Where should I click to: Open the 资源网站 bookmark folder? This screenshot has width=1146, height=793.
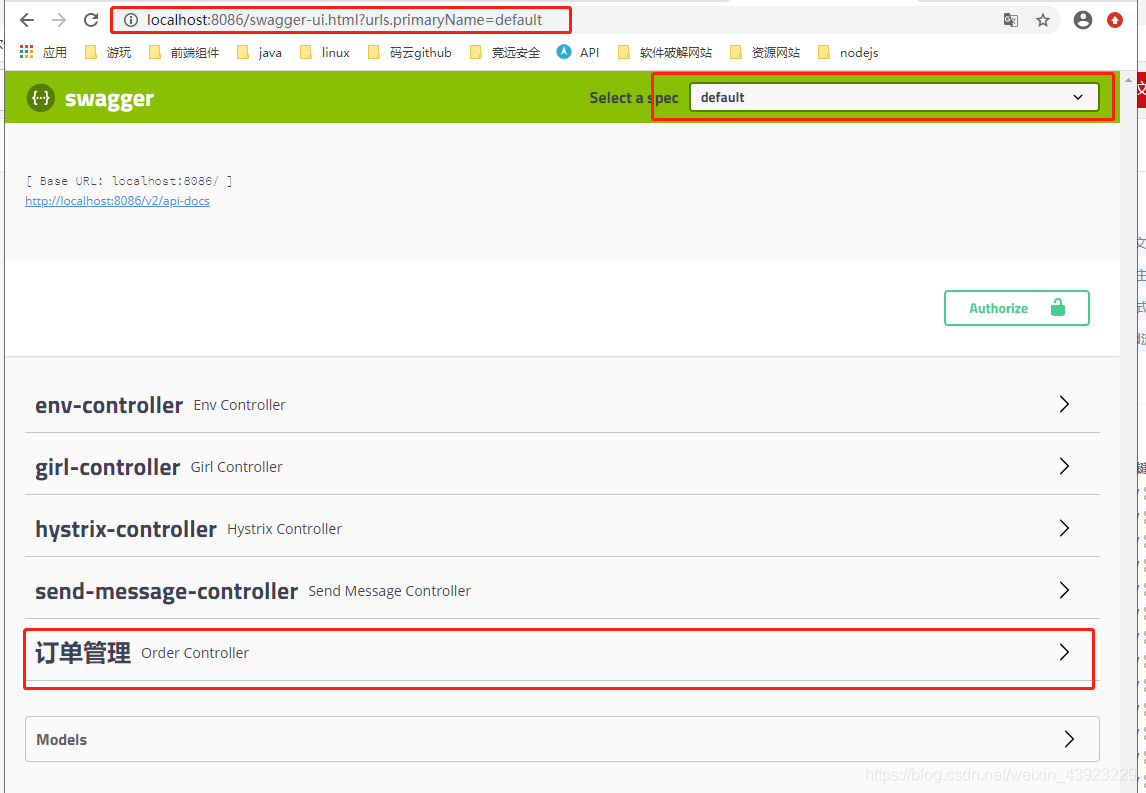tap(765, 52)
